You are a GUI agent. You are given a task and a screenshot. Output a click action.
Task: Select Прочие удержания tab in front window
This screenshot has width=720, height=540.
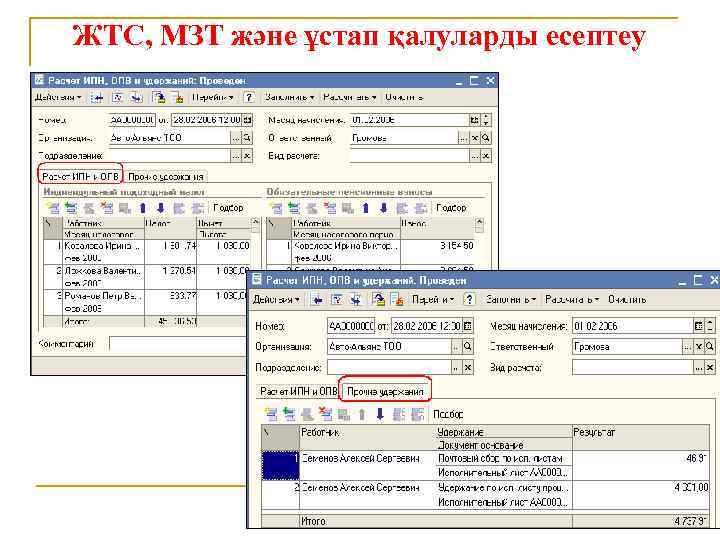click(385, 391)
